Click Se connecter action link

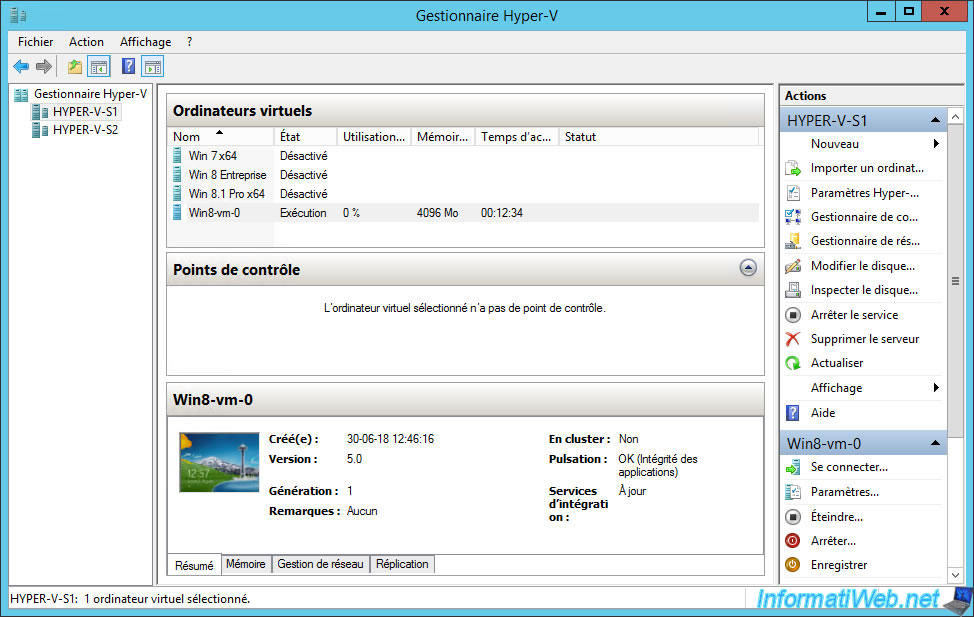click(x=849, y=467)
